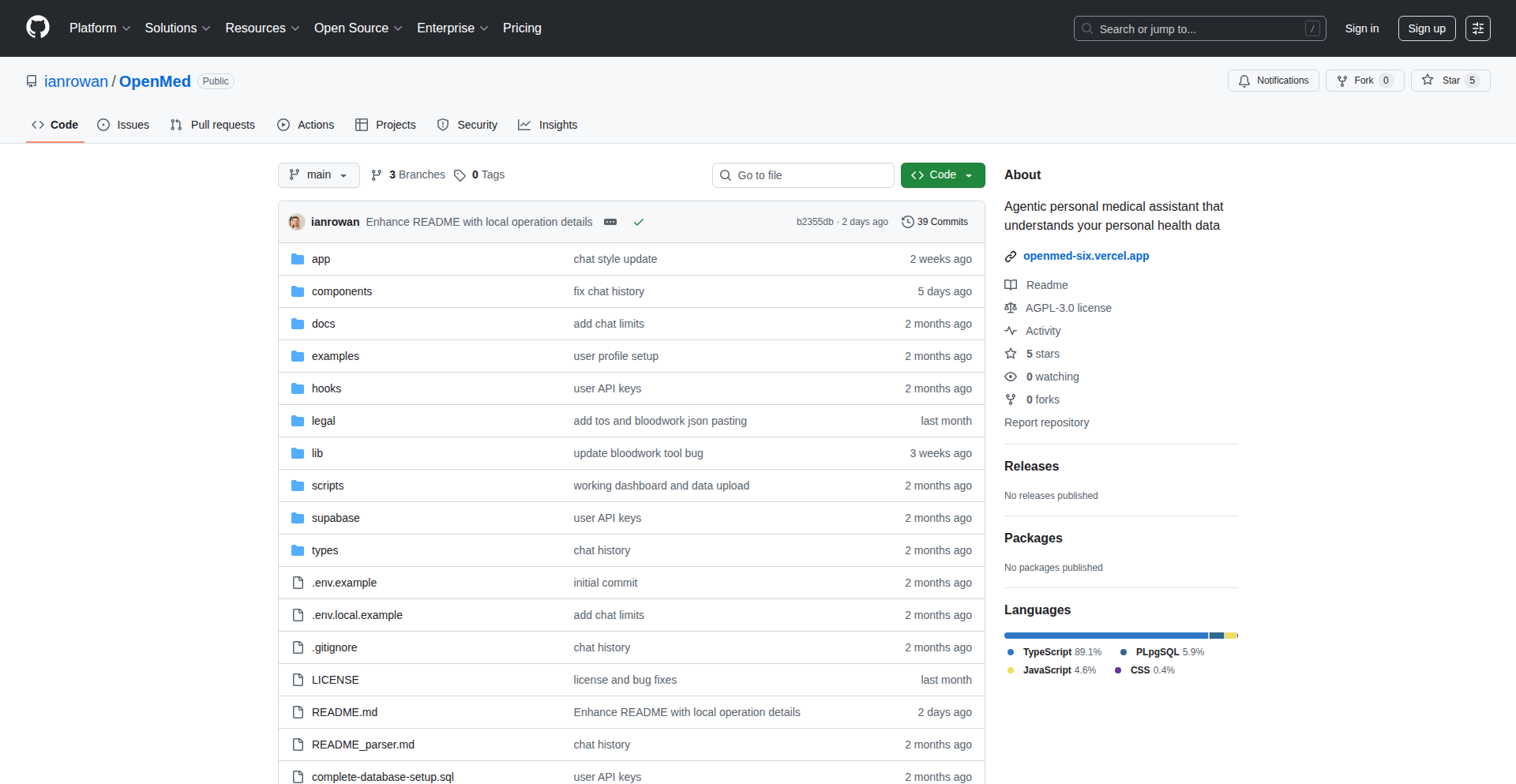The image size is (1516, 784).
Task: Click the Notifications bell icon
Action: click(x=1244, y=81)
